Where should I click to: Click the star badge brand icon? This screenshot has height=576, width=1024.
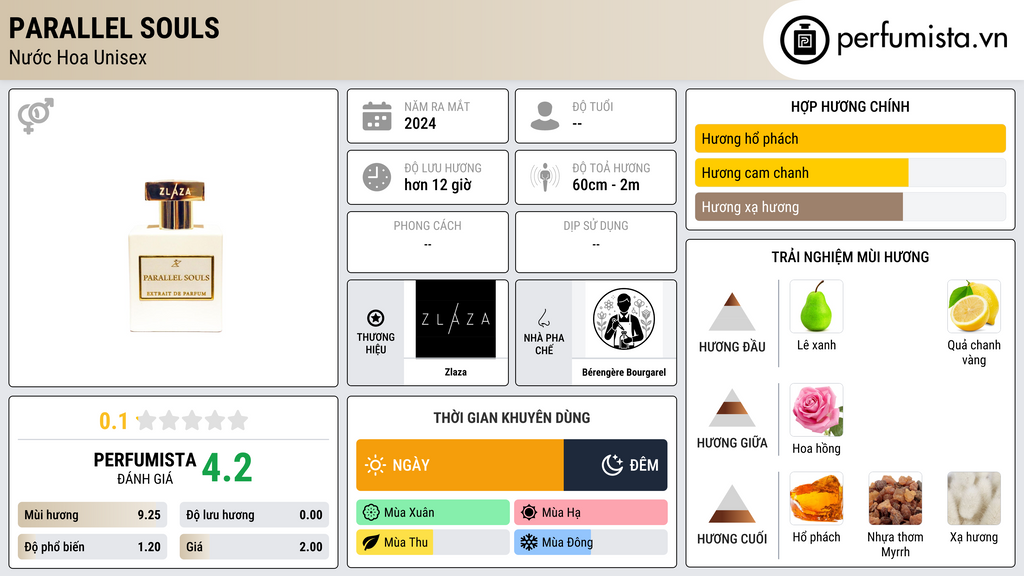pos(376,318)
